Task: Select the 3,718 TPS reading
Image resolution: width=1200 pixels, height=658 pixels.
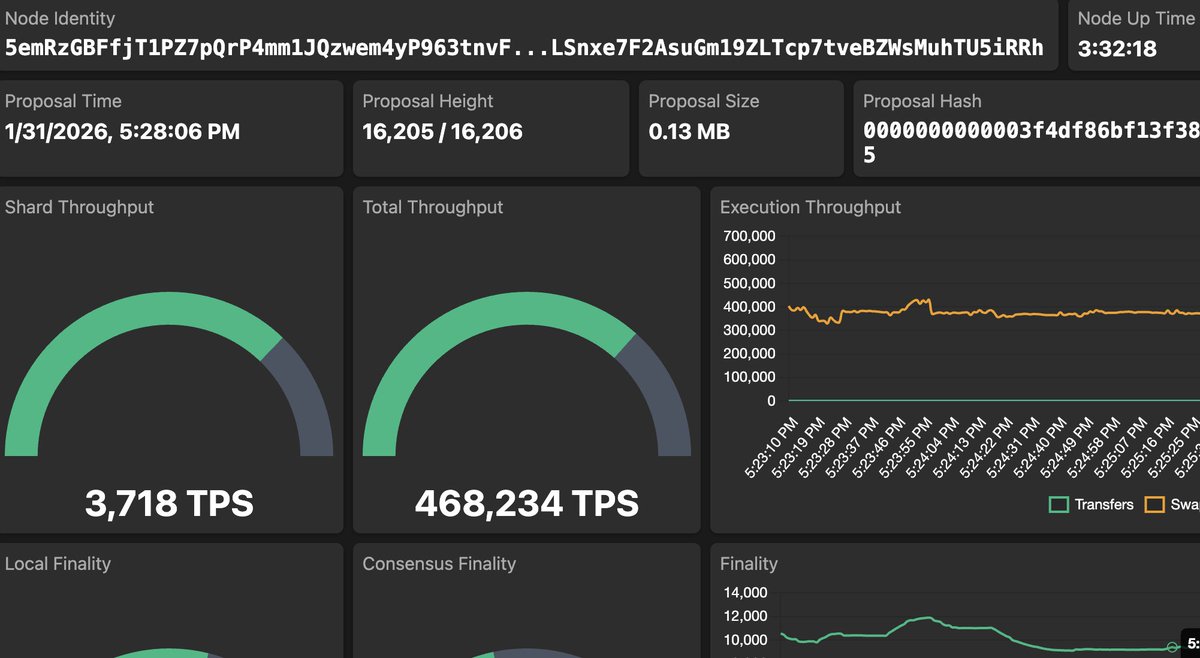Action: click(x=169, y=503)
